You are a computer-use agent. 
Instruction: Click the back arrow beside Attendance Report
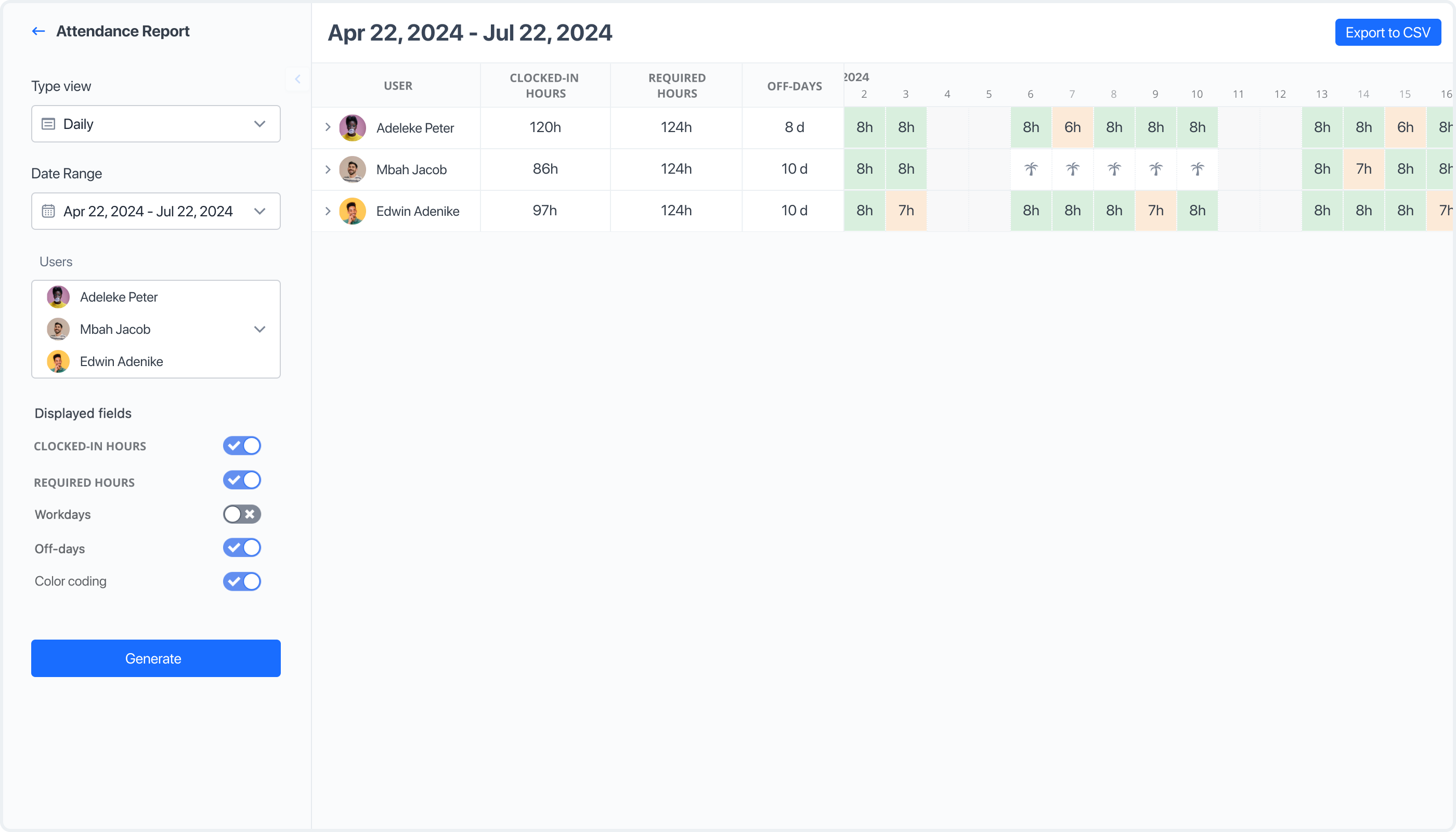38,31
